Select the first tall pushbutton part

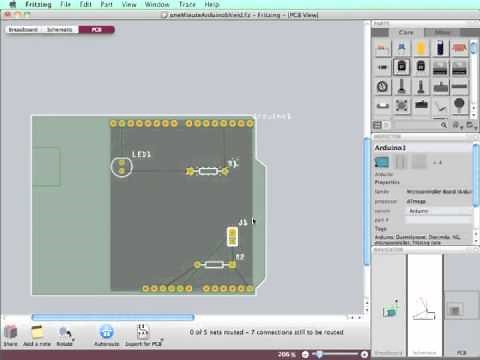(402, 86)
